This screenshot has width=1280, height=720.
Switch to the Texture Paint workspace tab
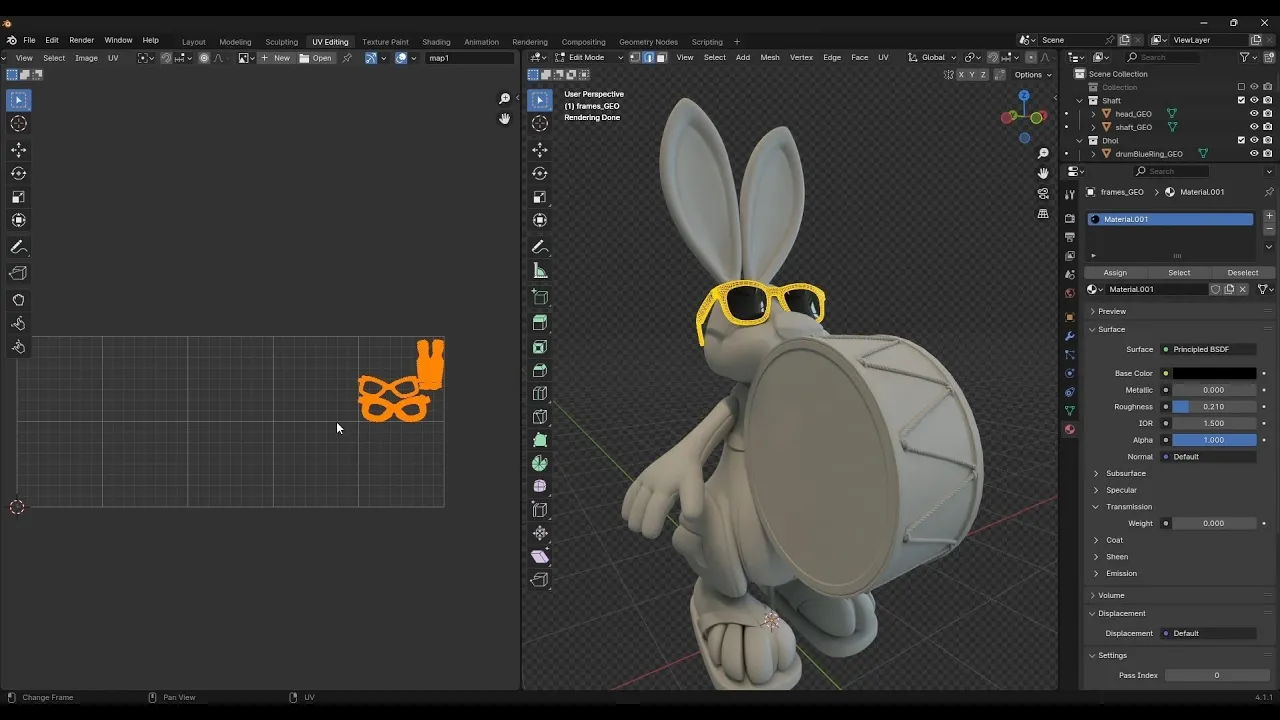(385, 42)
